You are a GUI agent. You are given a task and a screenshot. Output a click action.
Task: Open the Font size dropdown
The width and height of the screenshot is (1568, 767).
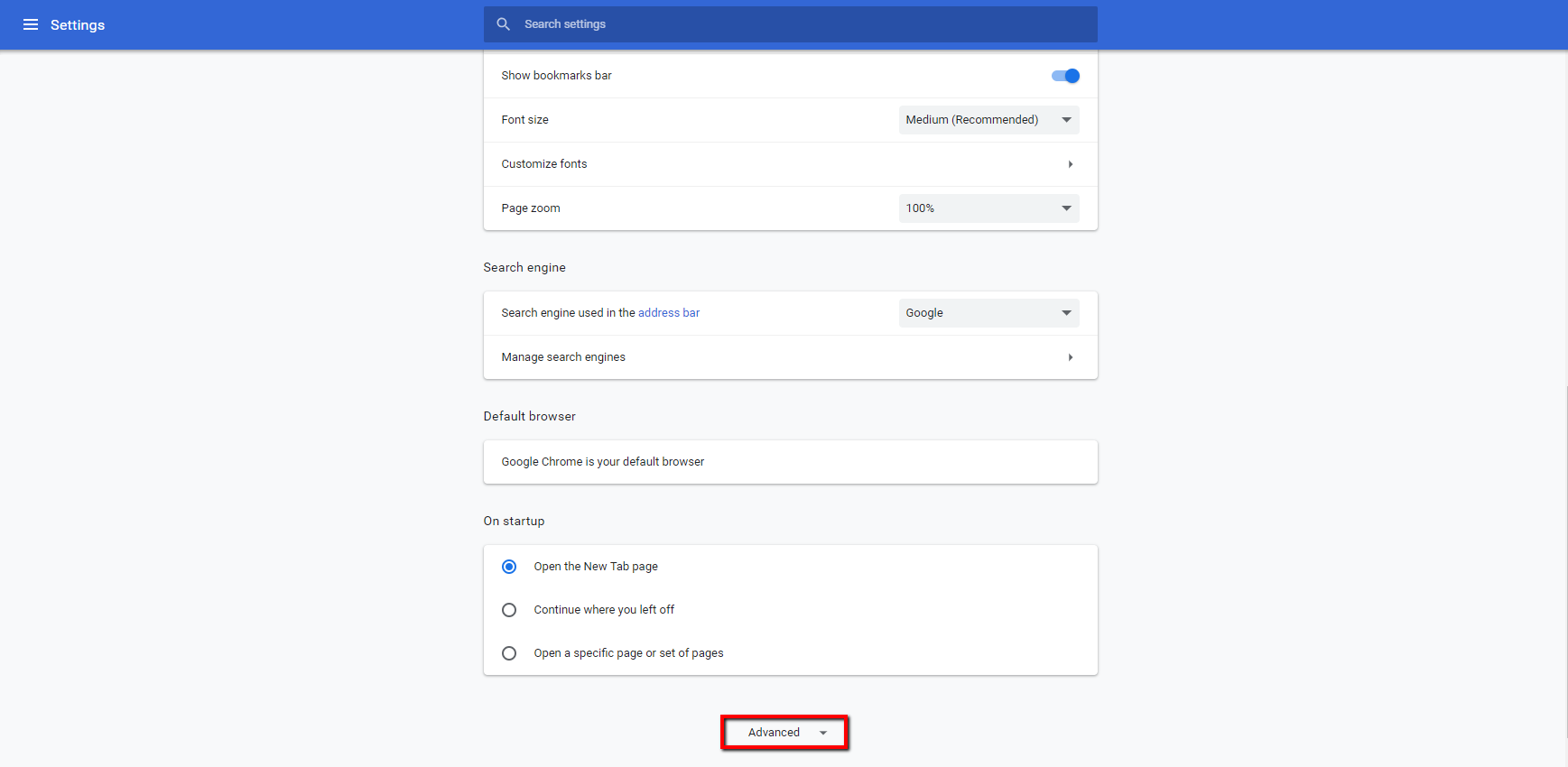[x=989, y=120]
